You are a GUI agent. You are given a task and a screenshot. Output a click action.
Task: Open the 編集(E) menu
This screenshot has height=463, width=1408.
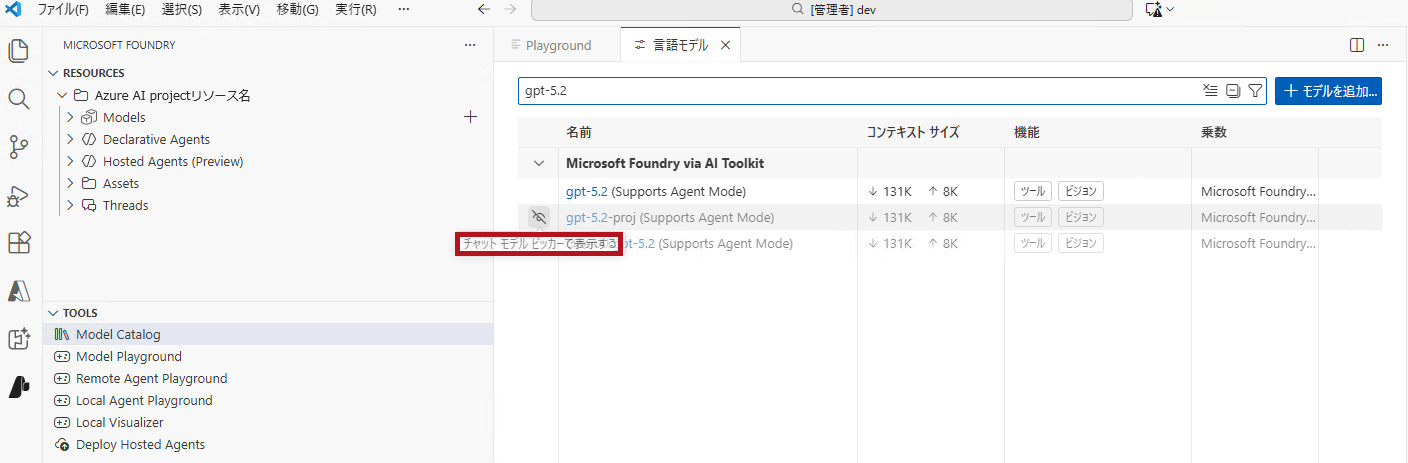125,9
